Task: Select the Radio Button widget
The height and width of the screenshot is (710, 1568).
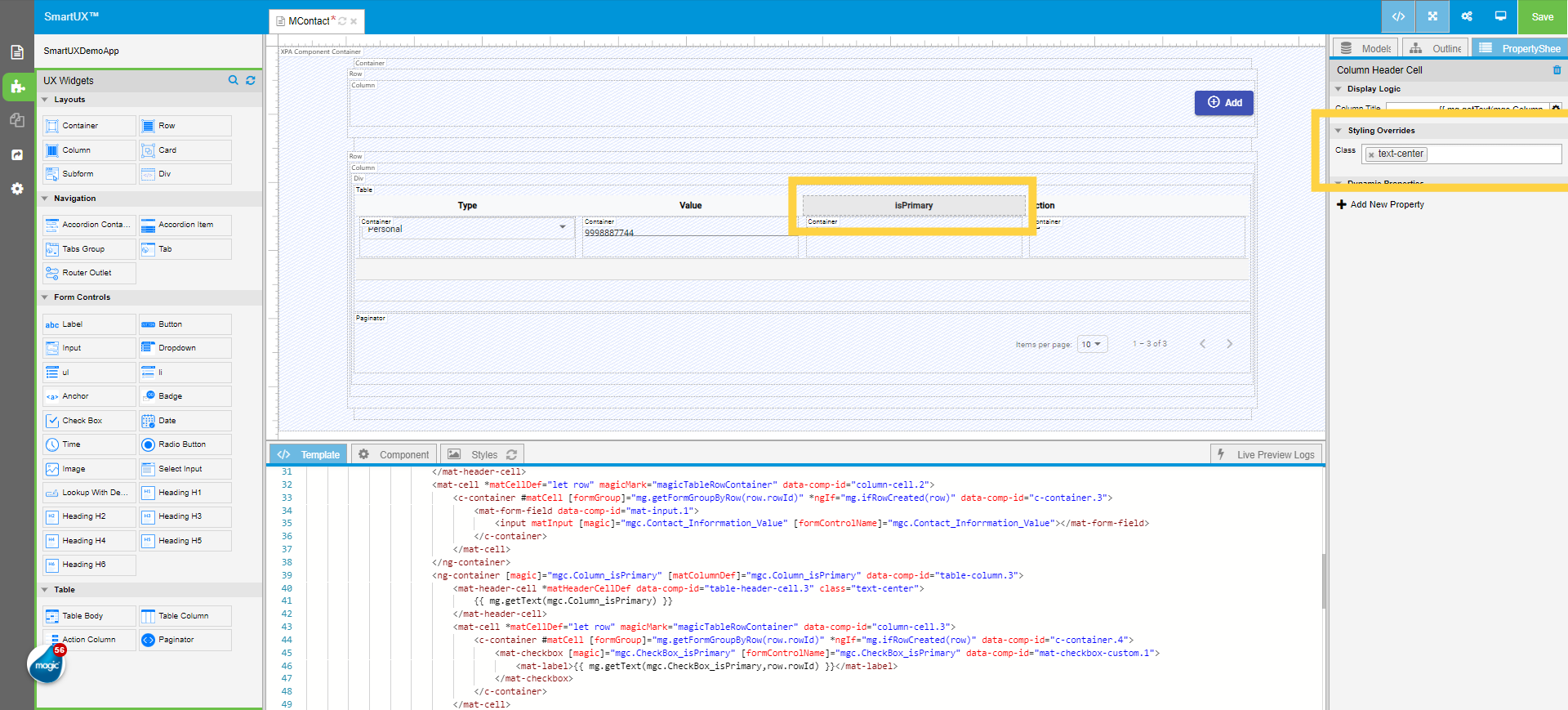Action: [x=185, y=444]
